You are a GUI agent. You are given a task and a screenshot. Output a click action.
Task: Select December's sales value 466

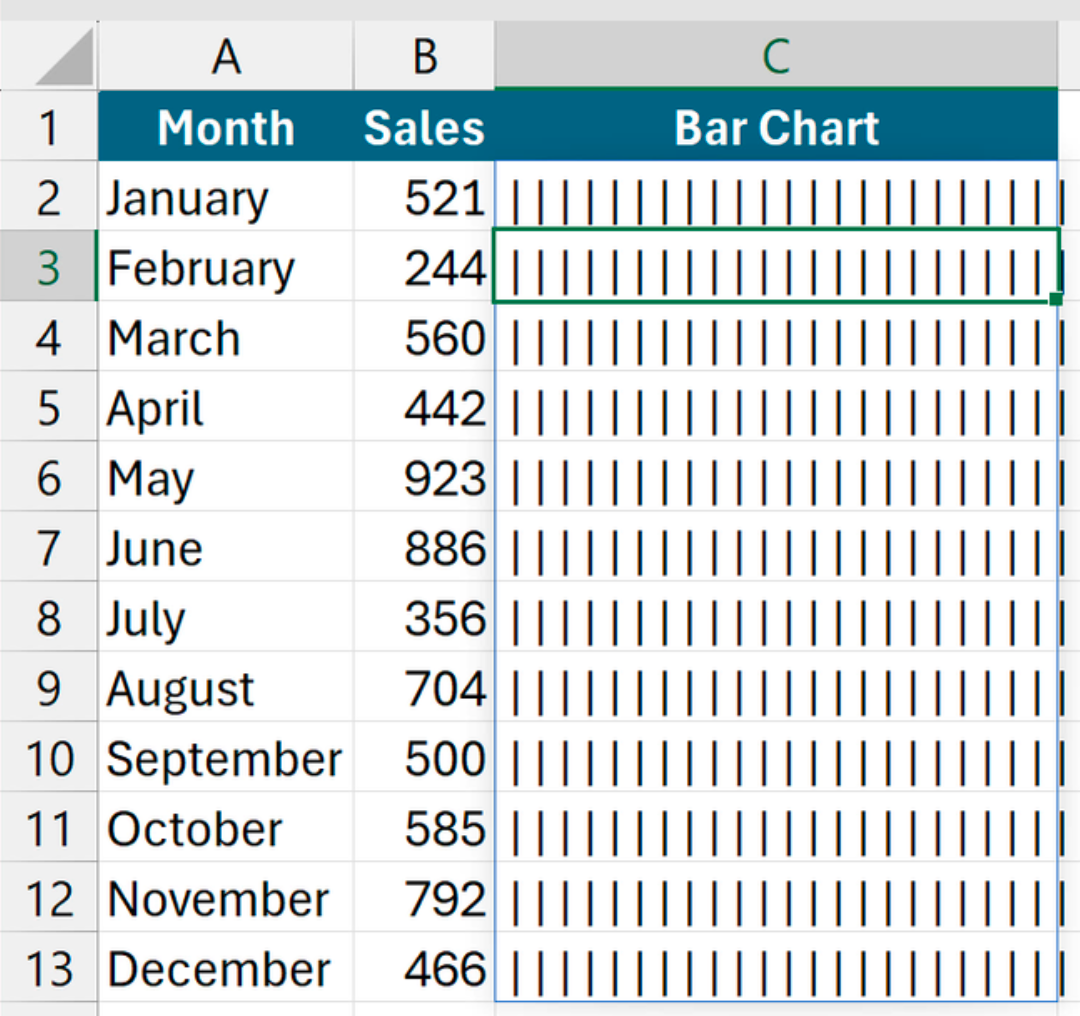424,969
